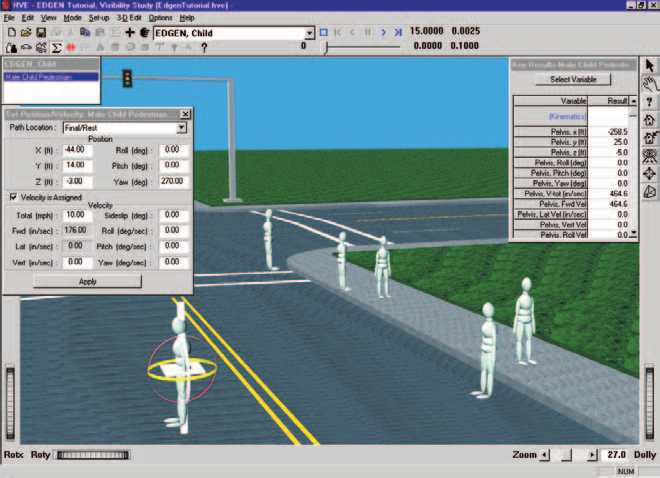The width and height of the screenshot is (660, 478).
Task: Open the 3-D Edit menu
Action: (x=129, y=18)
